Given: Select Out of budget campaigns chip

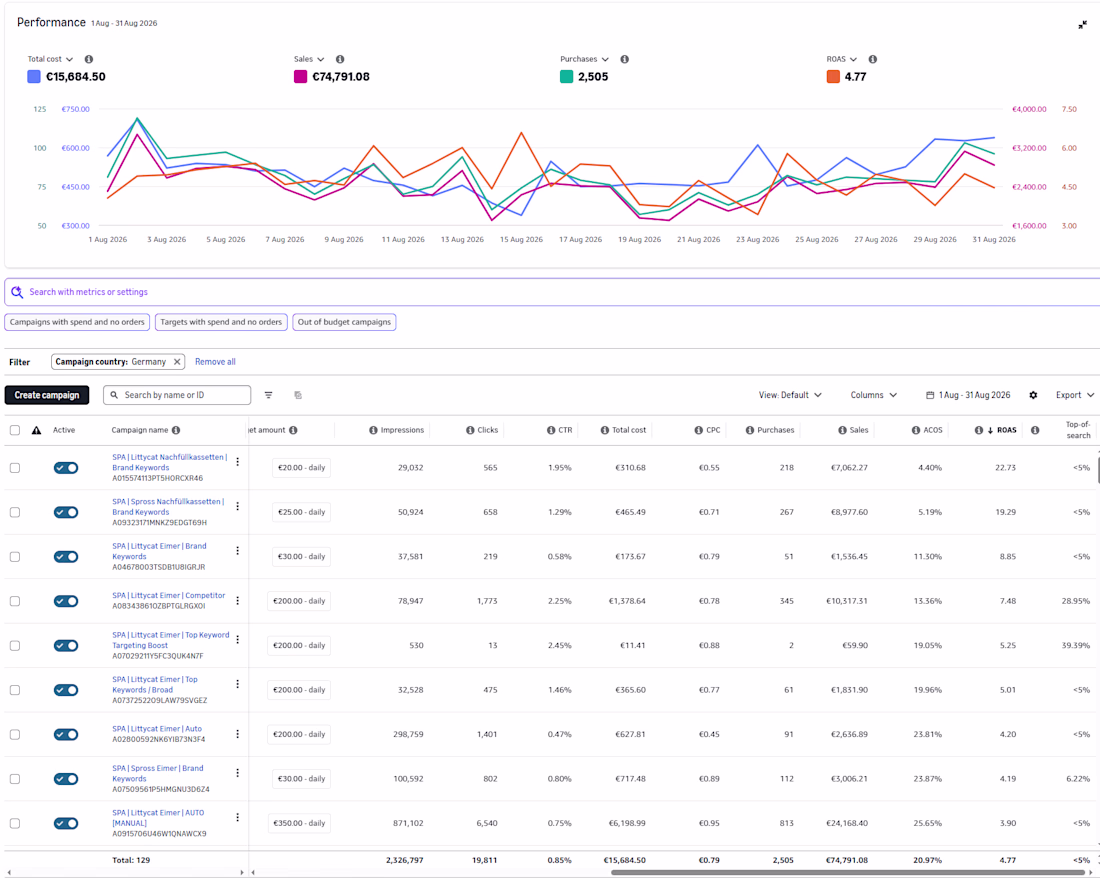Looking at the screenshot, I should (344, 322).
